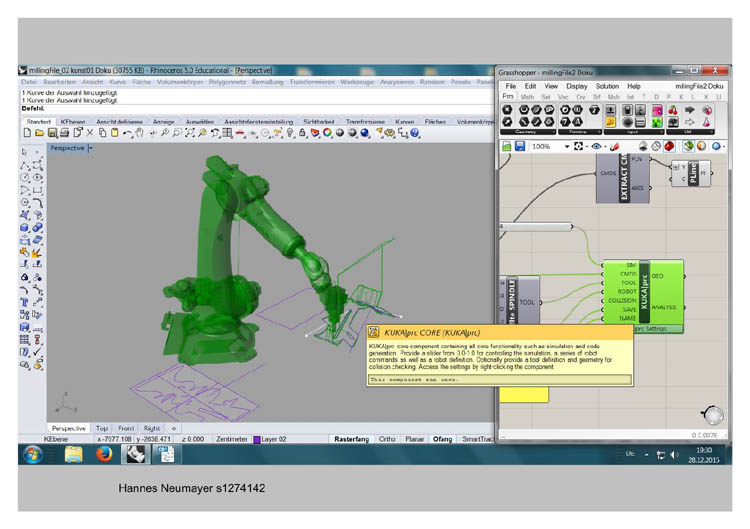Click the Paste clipboard icon in Rhino toolbar
This screenshot has height=529, width=750.
[x=114, y=133]
